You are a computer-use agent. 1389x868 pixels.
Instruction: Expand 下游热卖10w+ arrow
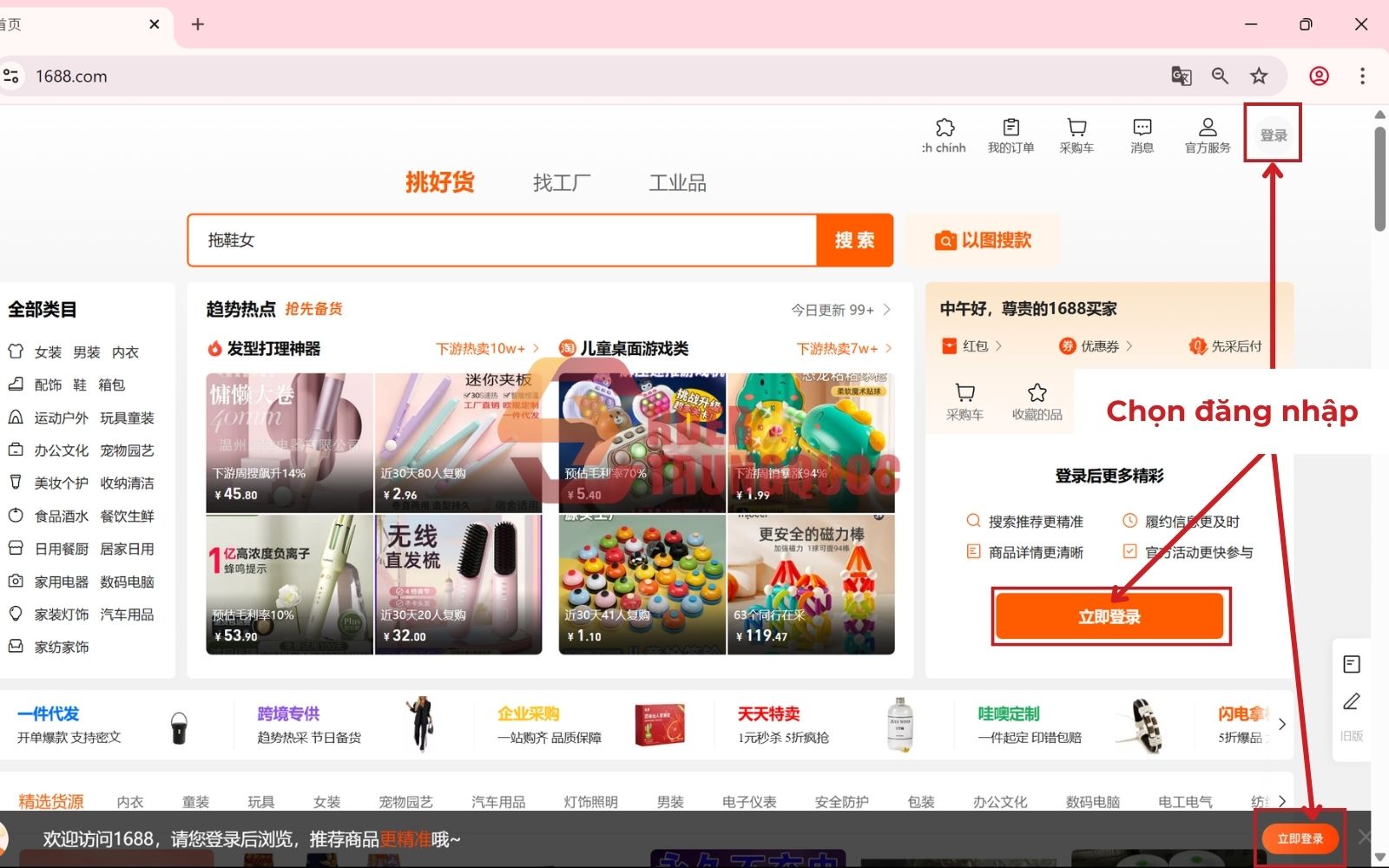point(536,348)
